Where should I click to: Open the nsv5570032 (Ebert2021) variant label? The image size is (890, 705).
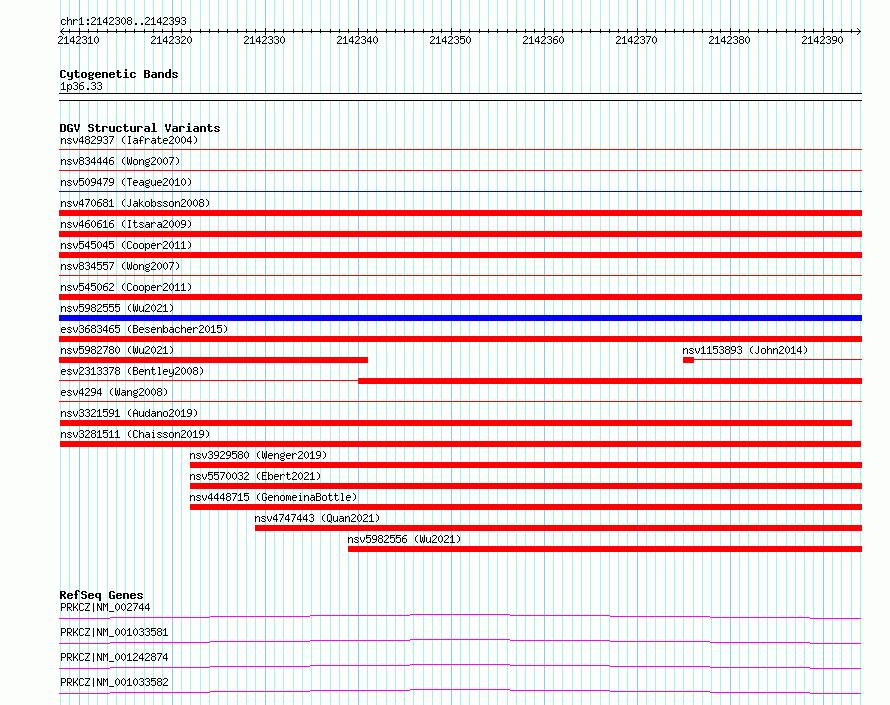click(x=255, y=476)
